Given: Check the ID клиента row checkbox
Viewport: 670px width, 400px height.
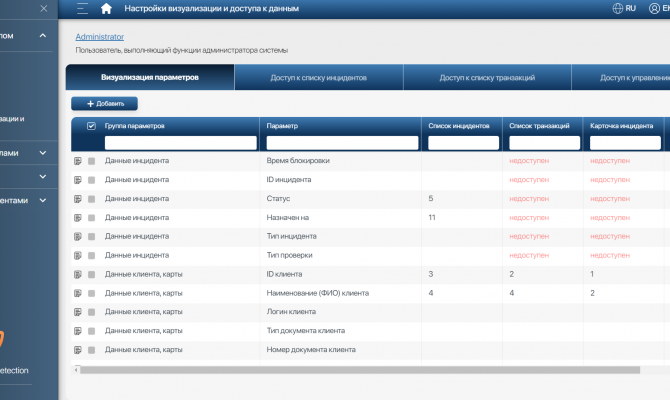Looking at the screenshot, I should pyautogui.click(x=91, y=274).
